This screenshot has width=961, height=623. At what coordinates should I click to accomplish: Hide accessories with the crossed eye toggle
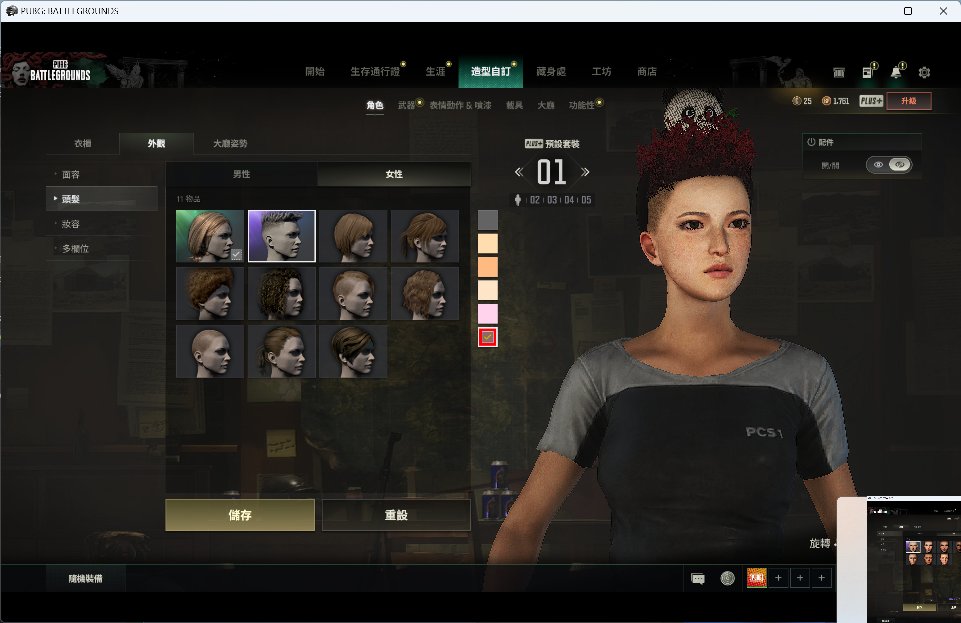[900, 165]
